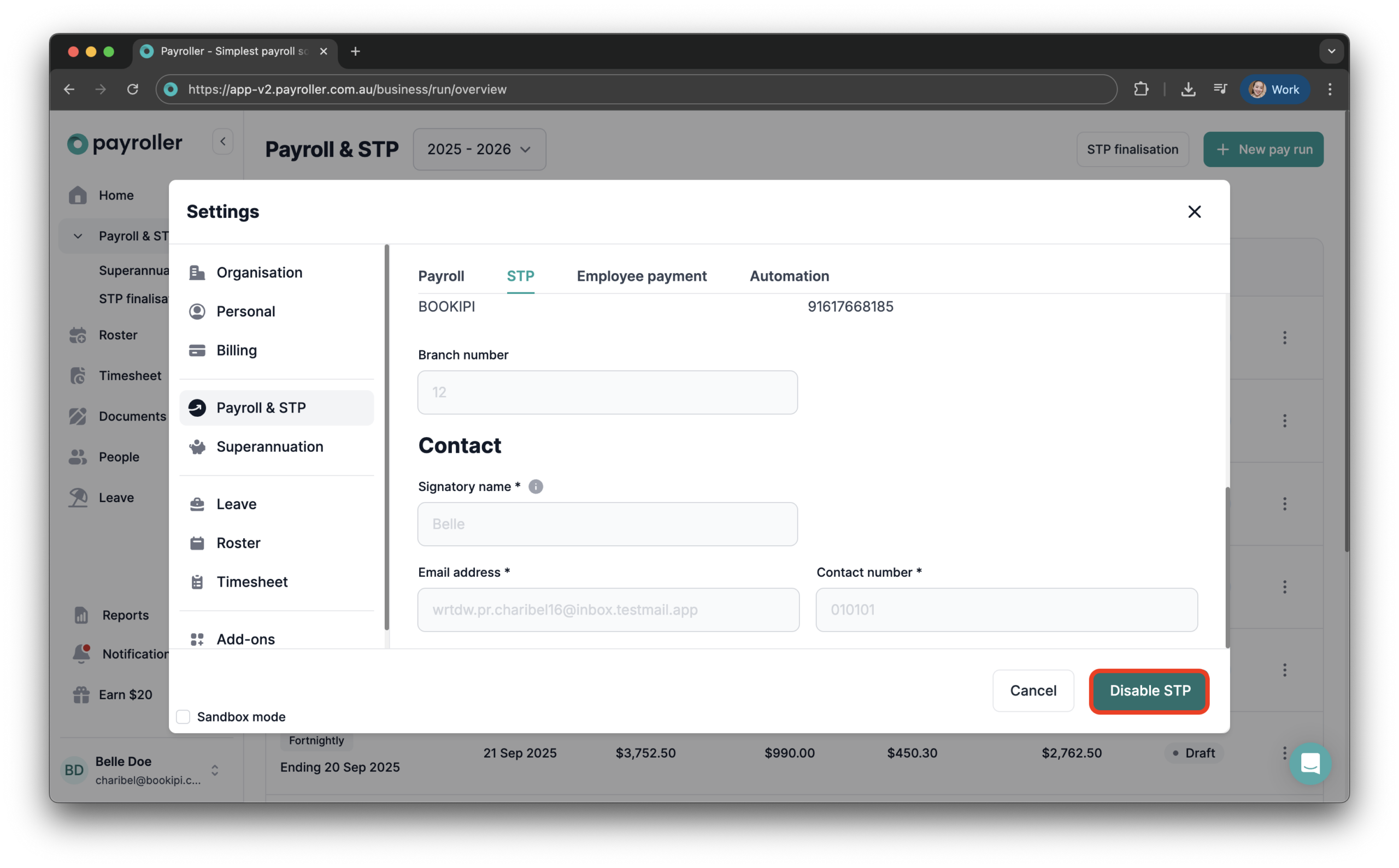Select the STP tab
Viewport: 1399px width, 868px height.
tap(521, 276)
